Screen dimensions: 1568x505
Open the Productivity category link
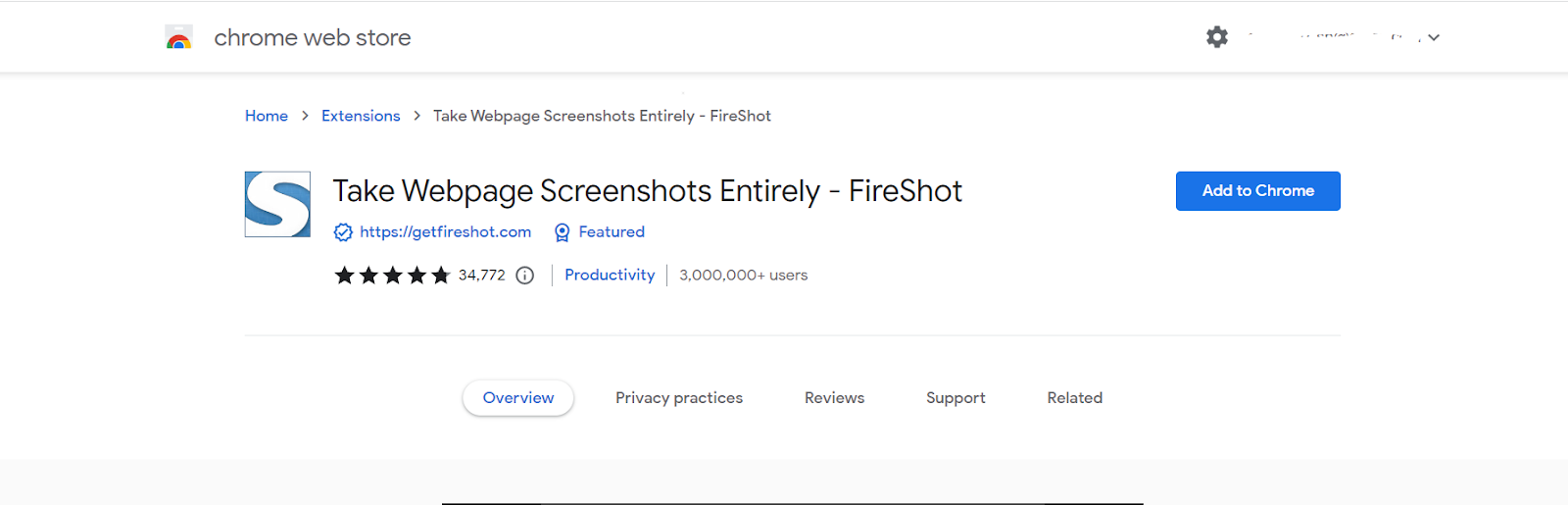click(x=610, y=275)
